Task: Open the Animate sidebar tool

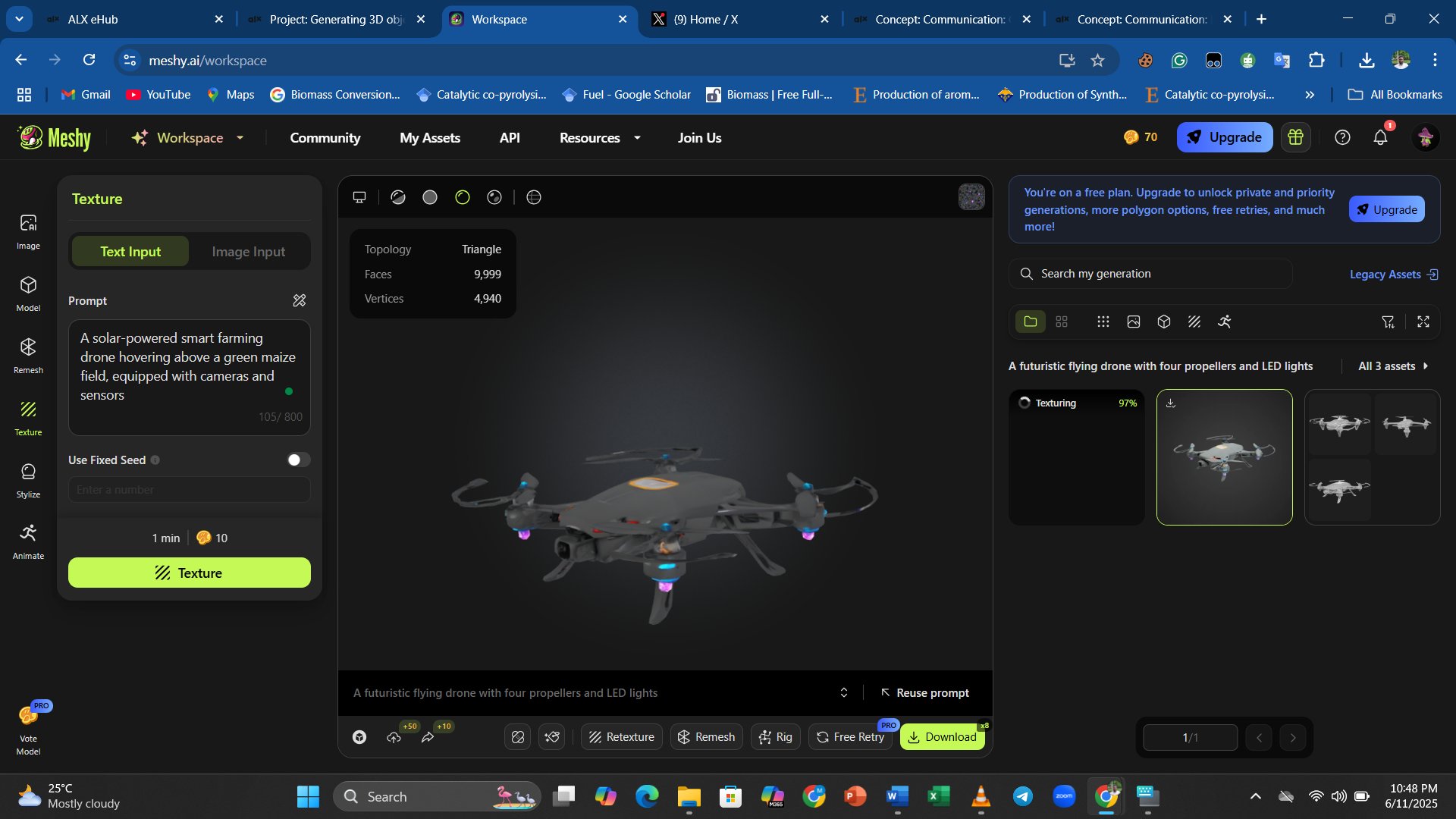Action: coord(28,541)
